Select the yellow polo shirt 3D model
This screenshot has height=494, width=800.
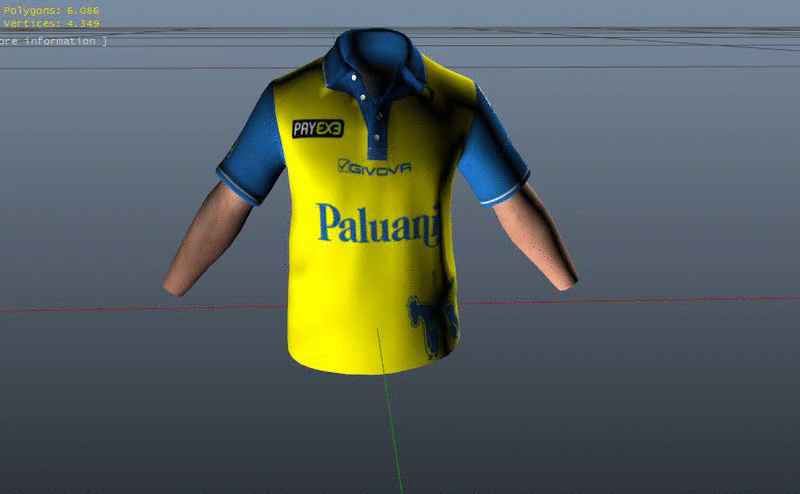point(372,204)
